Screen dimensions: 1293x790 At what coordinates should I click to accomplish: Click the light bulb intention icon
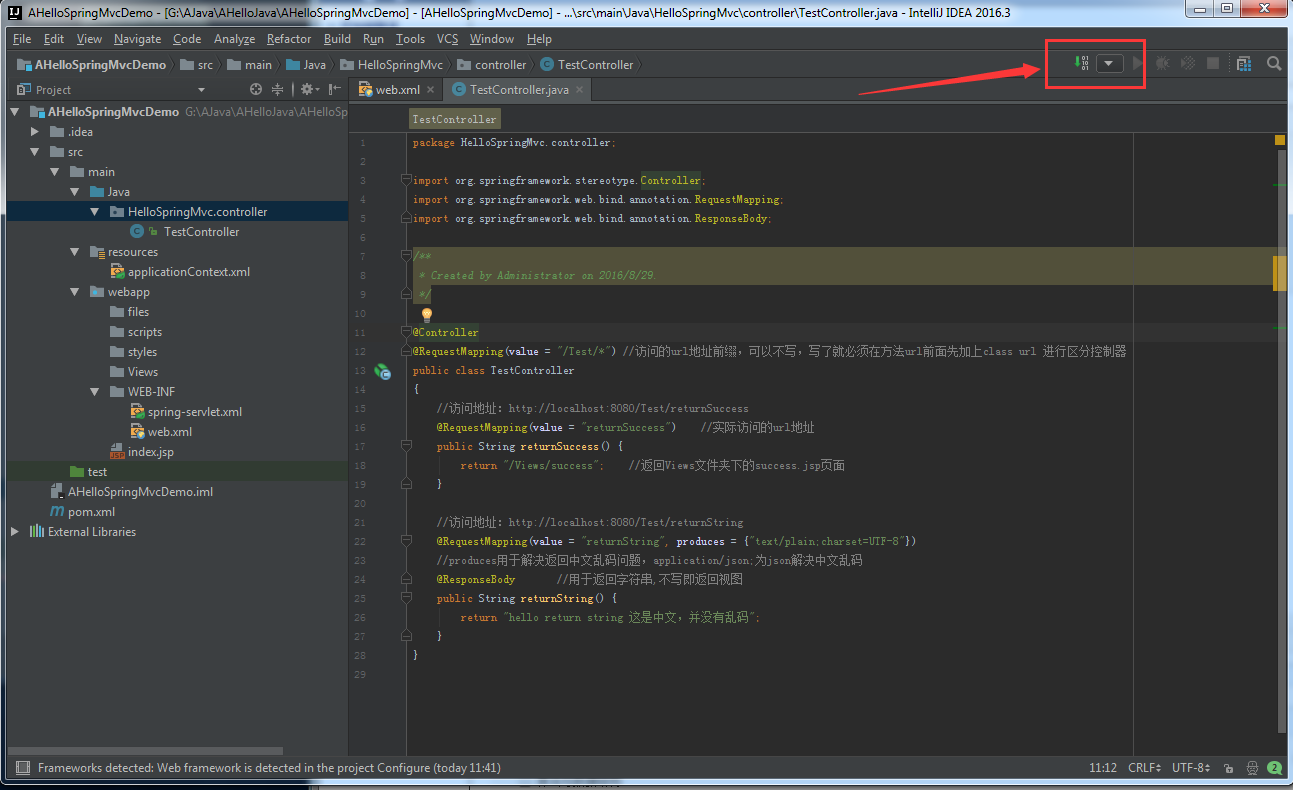427,315
